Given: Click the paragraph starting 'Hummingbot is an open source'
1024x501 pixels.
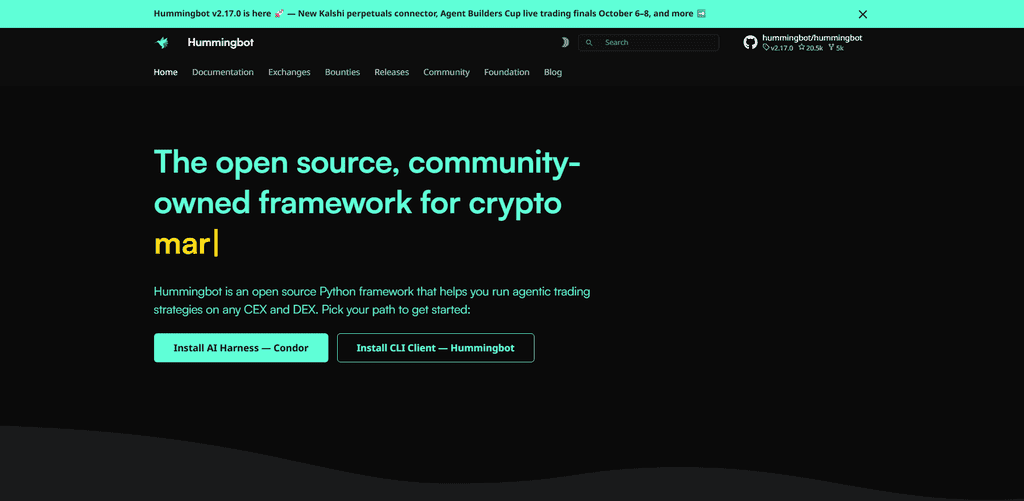Looking at the screenshot, I should [372, 300].
